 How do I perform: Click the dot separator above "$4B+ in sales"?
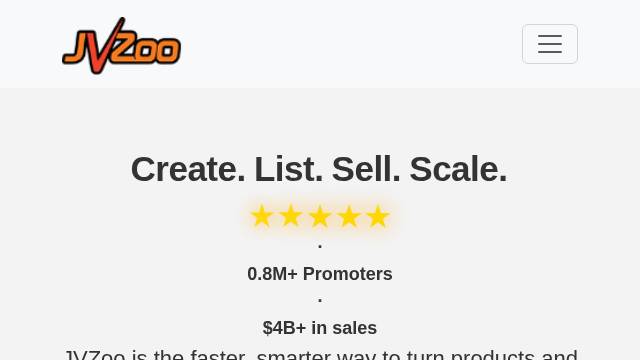coord(320,300)
